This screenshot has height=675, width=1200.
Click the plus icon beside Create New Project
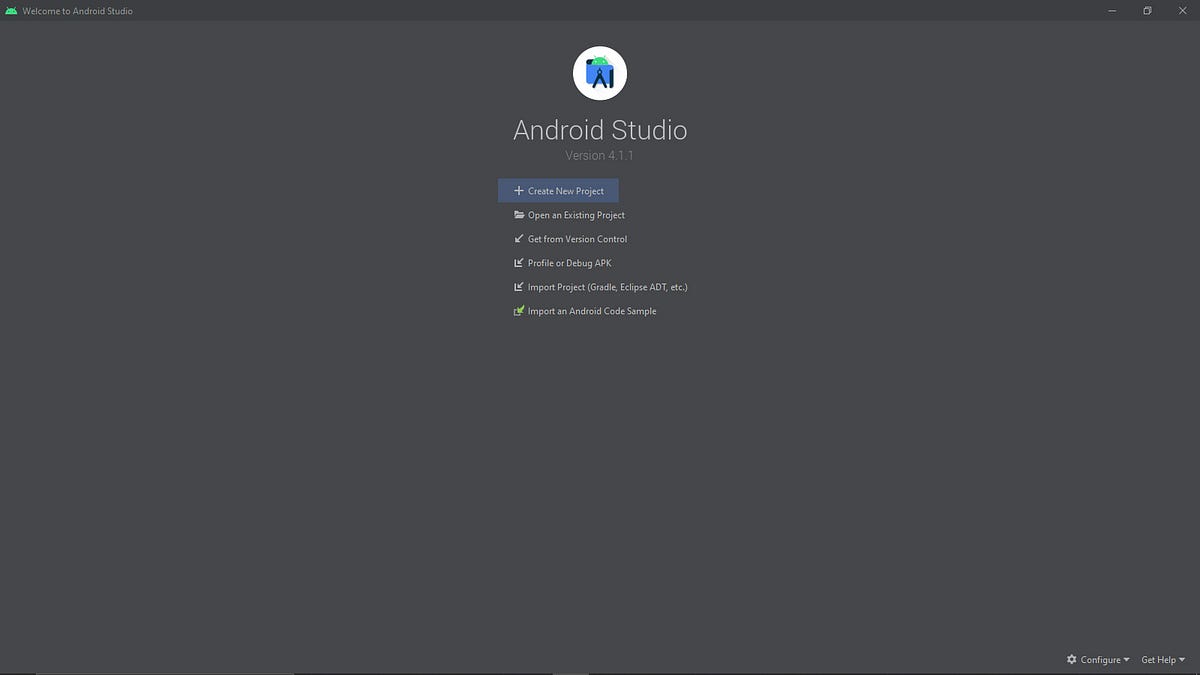point(518,190)
